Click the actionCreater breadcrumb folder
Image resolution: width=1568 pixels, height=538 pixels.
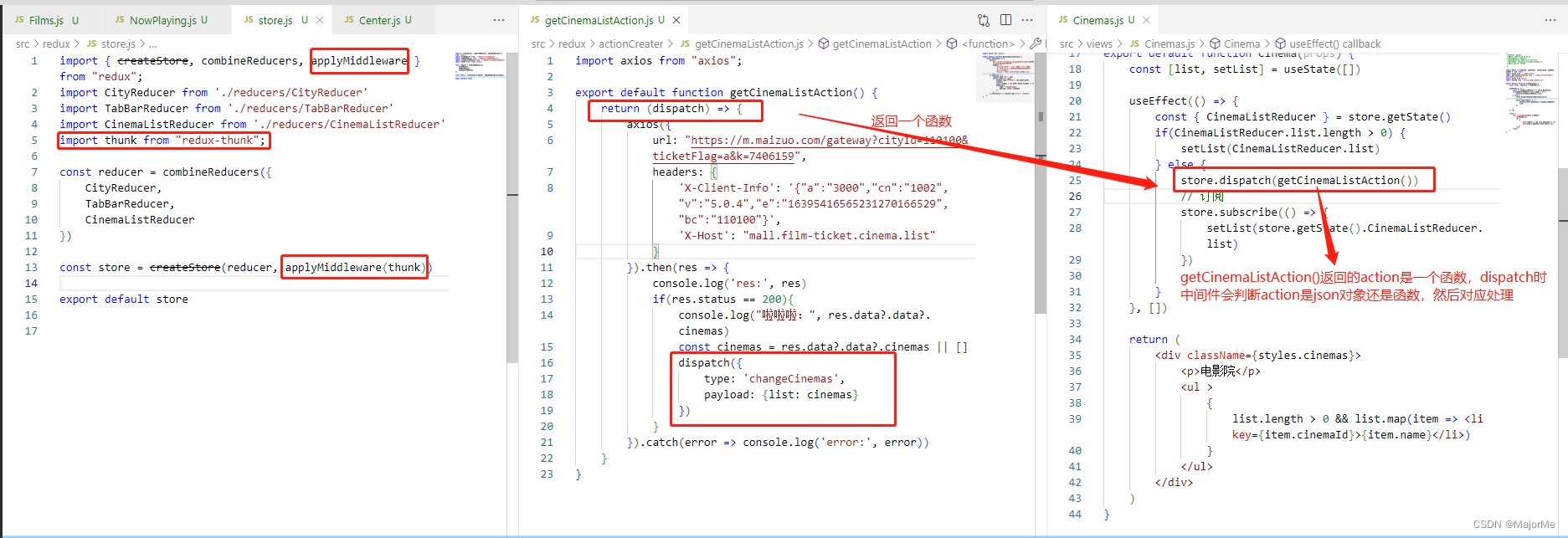630,44
